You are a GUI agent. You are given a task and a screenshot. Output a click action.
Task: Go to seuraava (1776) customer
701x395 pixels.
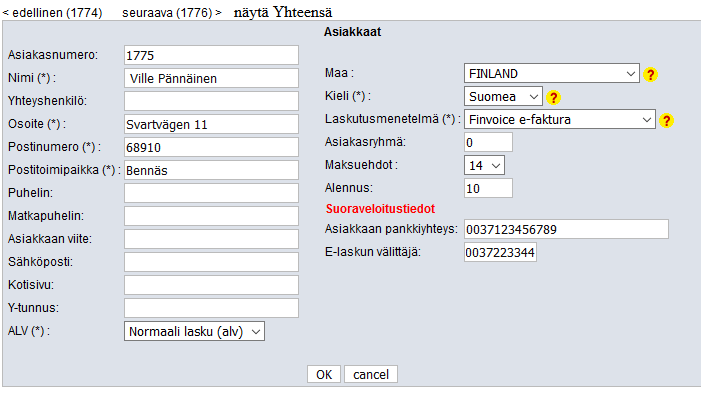pyautogui.click(x=172, y=13)
